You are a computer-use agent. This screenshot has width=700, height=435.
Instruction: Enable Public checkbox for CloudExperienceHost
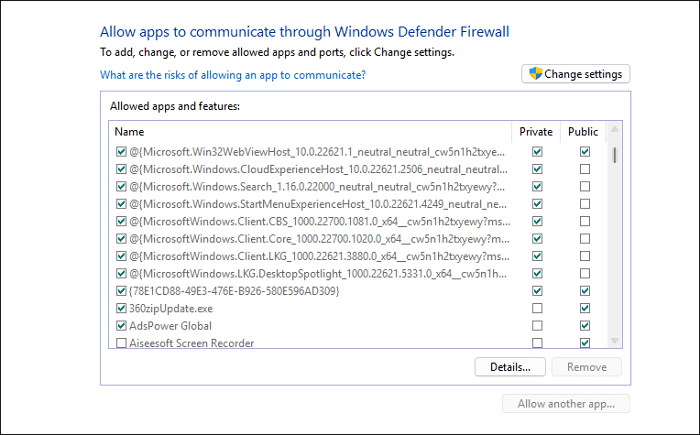(585, 169)
